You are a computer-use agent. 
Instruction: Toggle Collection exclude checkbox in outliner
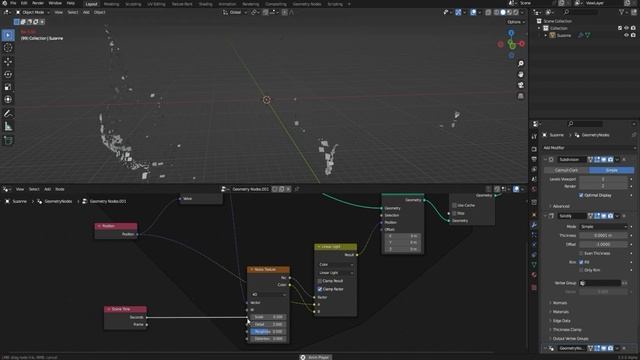[620, 28]
